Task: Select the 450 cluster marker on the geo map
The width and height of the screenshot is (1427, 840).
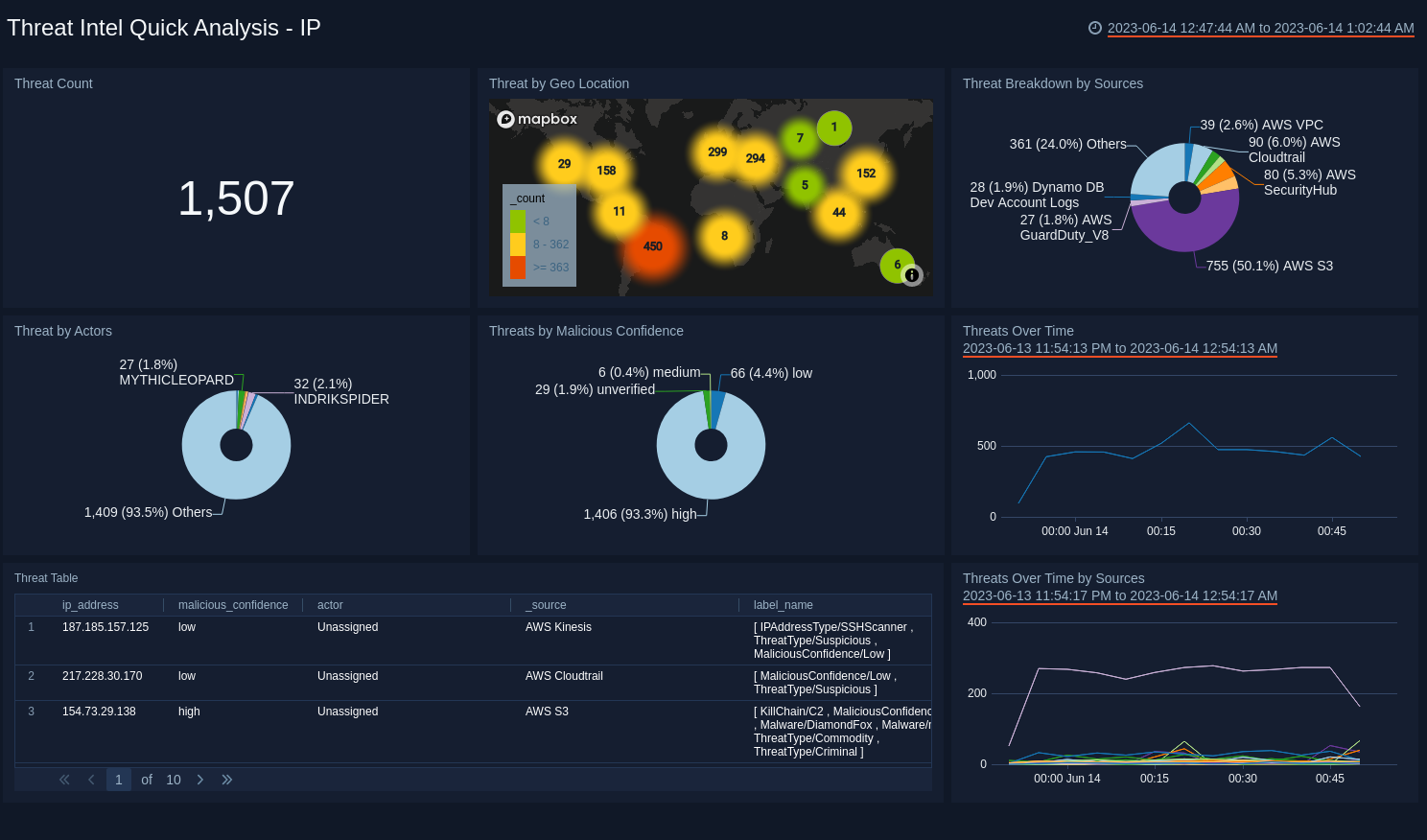Action: [654, 246]
